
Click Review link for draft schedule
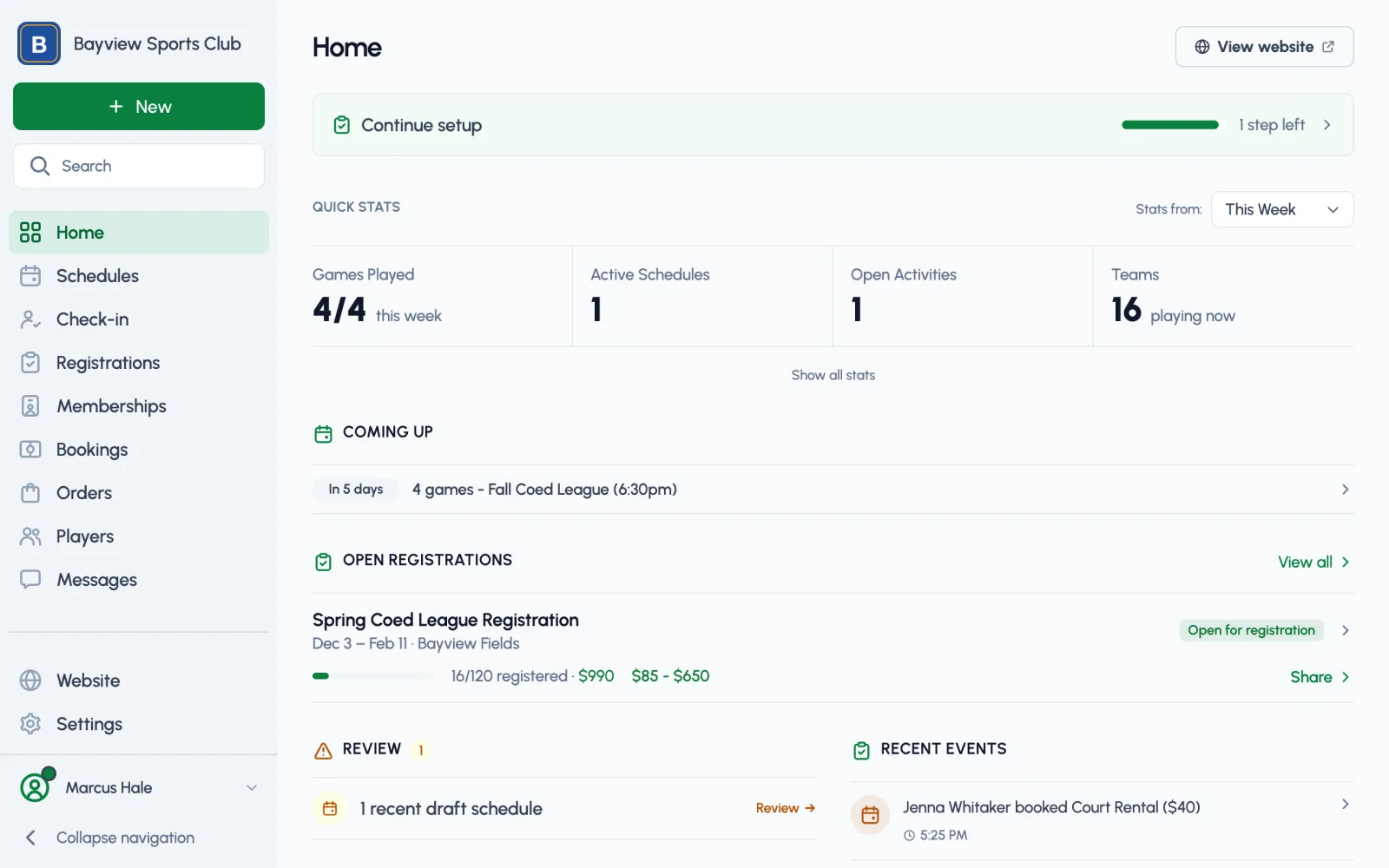click(x=786, y=808)
